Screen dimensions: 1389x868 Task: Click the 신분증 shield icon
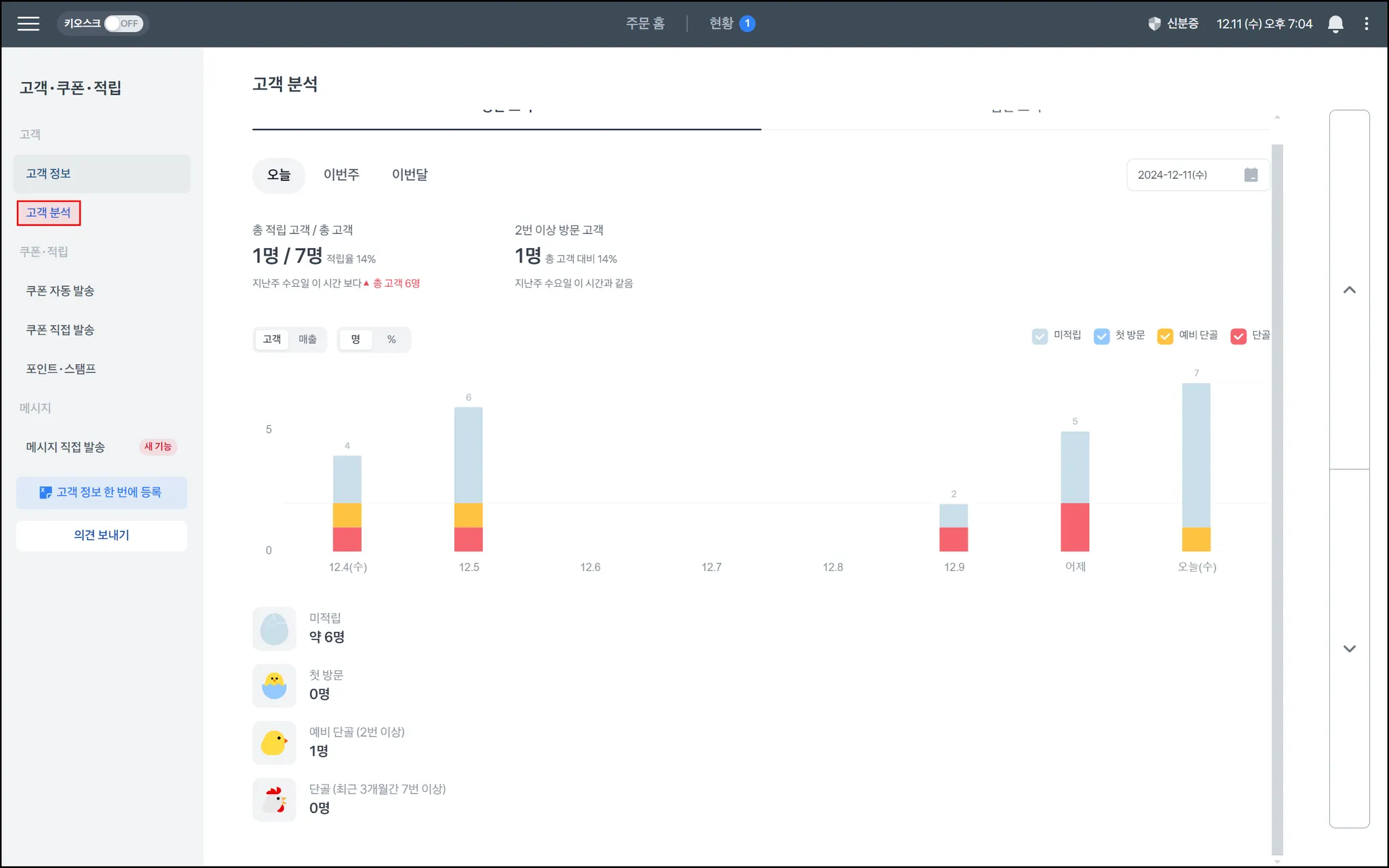[x=1154, y=24]
